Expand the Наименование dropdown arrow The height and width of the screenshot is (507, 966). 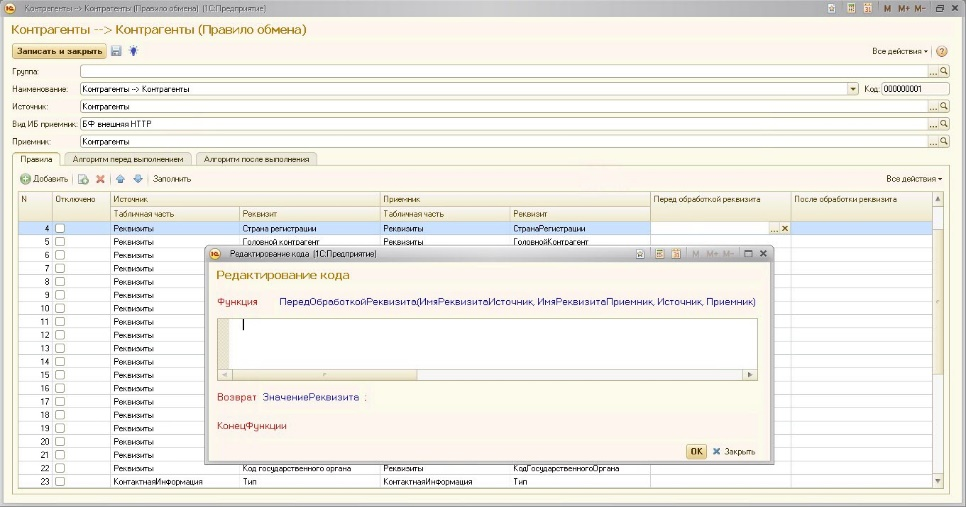853,89
